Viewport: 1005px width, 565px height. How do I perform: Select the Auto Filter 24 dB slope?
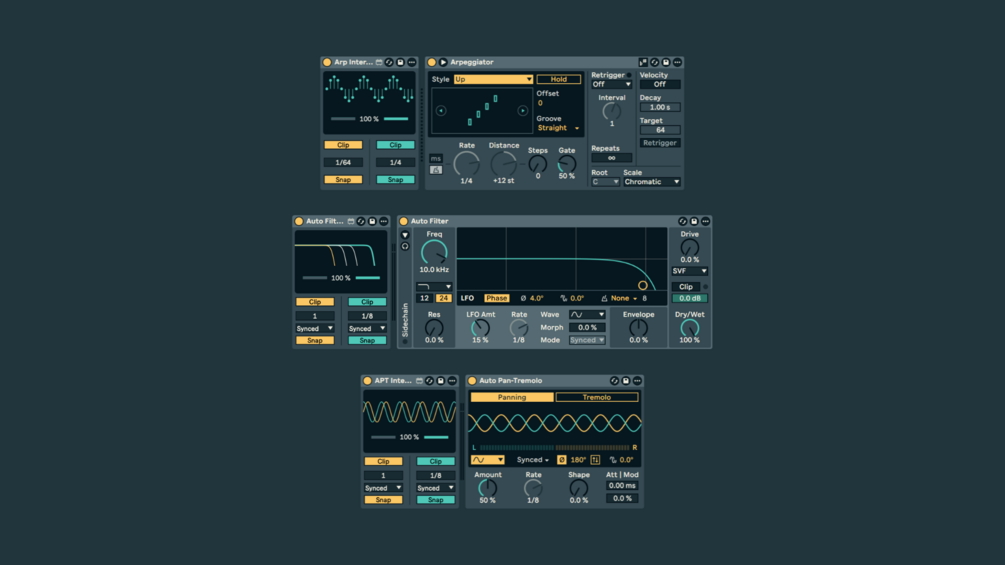(x=443, y=299)
